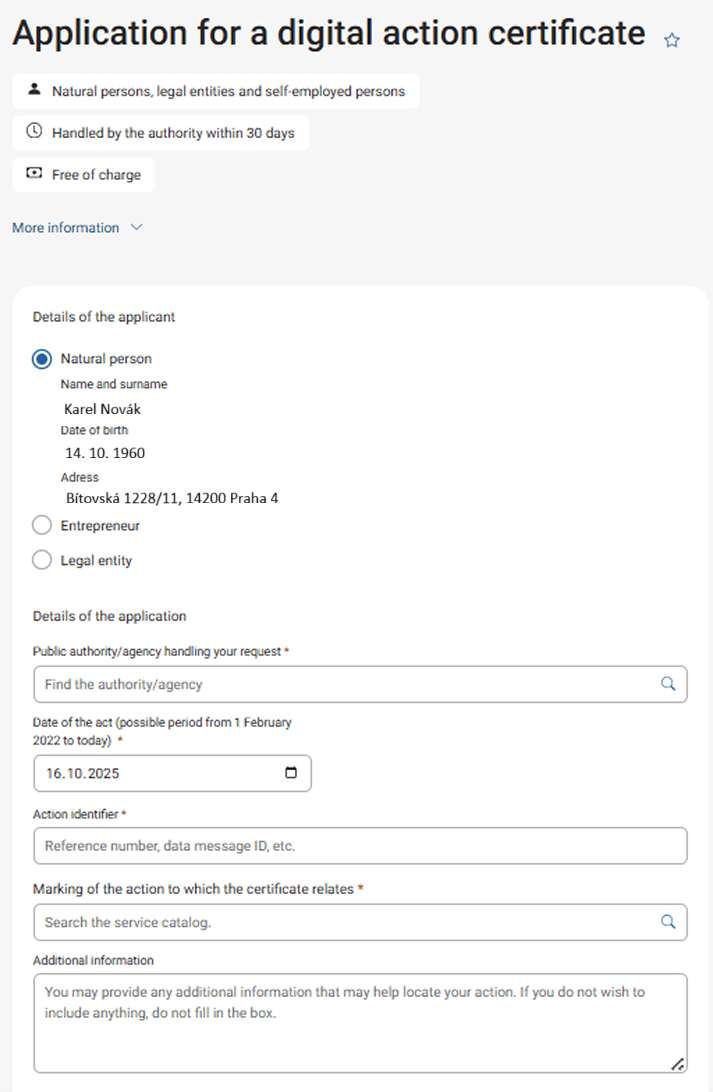The height and width of the screenshot is (1092, 713).
Task: Click the Action identifier input field
Action: [300, 845]
